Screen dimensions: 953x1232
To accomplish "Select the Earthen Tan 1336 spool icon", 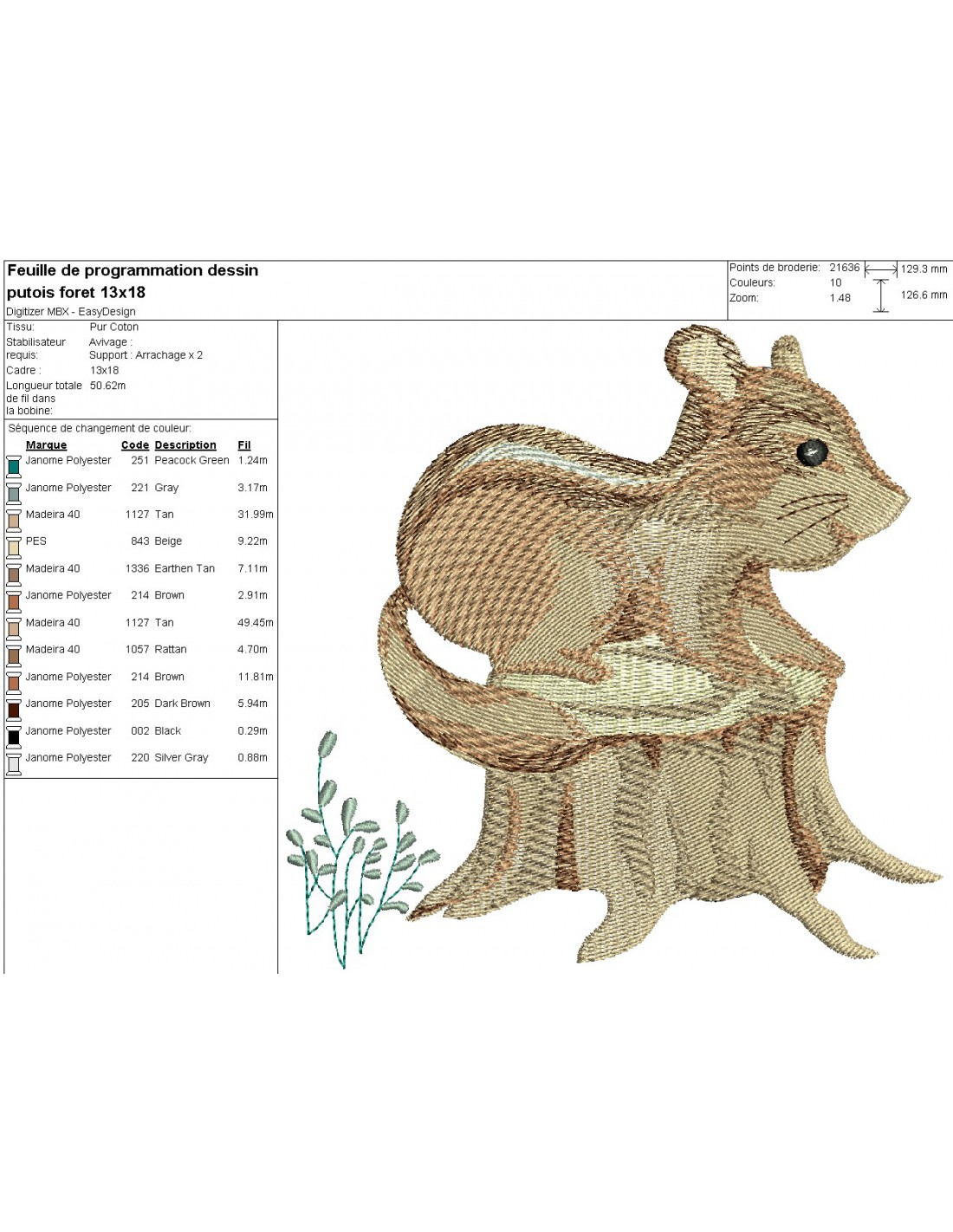I will click(x=14, y=573).
